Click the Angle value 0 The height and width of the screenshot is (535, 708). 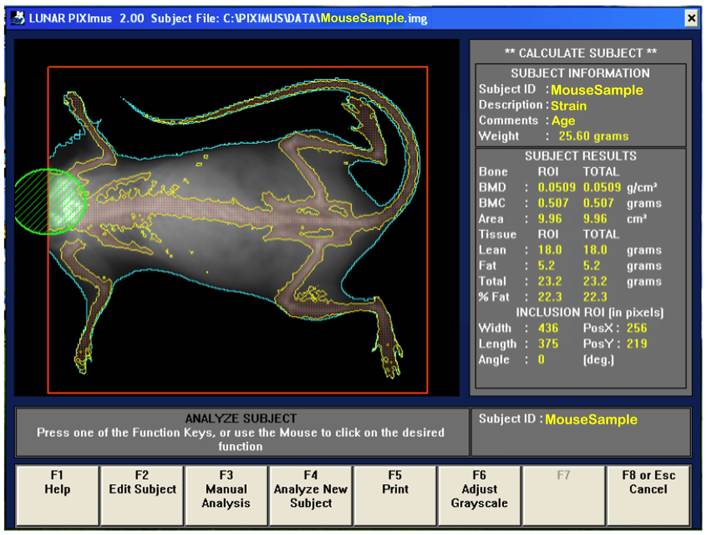coord(541,360)
